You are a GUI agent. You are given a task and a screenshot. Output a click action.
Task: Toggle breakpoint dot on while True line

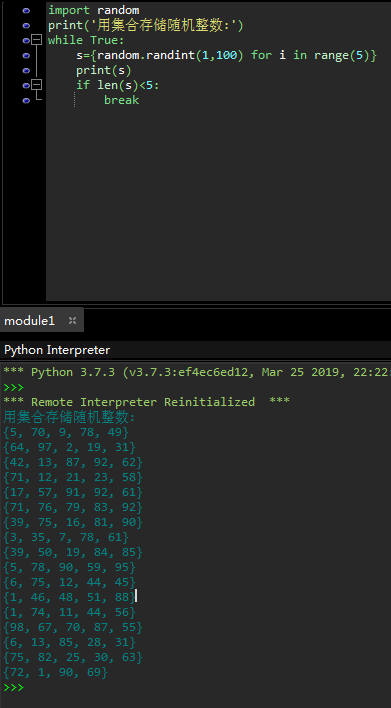(x=26, y=41)
